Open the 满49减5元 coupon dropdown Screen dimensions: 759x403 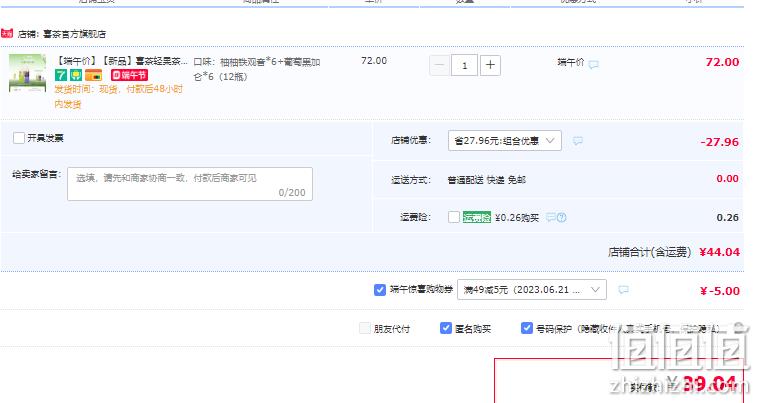click(531, 289)
